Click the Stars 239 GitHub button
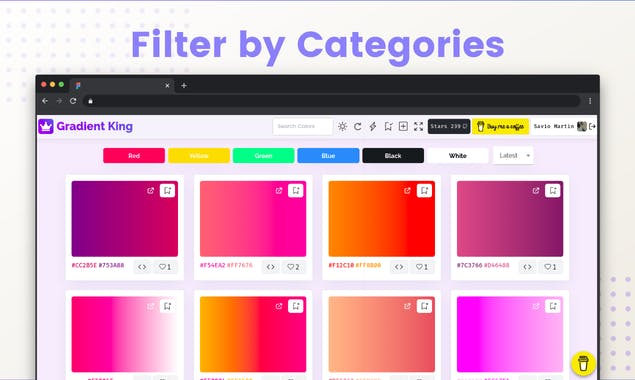Image resolution: width=635 pixels, height=380 pixels. pyautogui.click(x=449, y=126)
